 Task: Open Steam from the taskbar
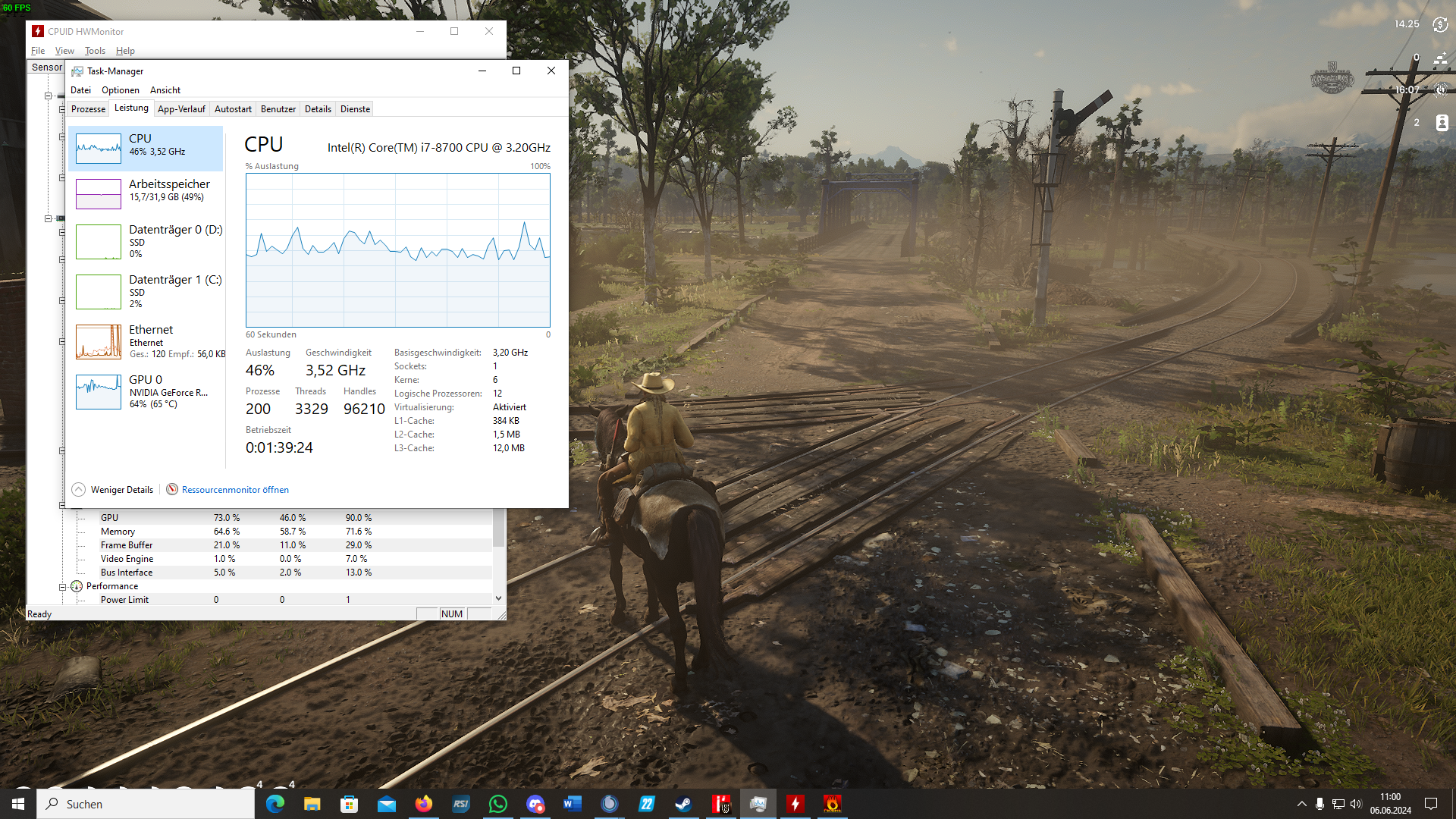point(683,804)
